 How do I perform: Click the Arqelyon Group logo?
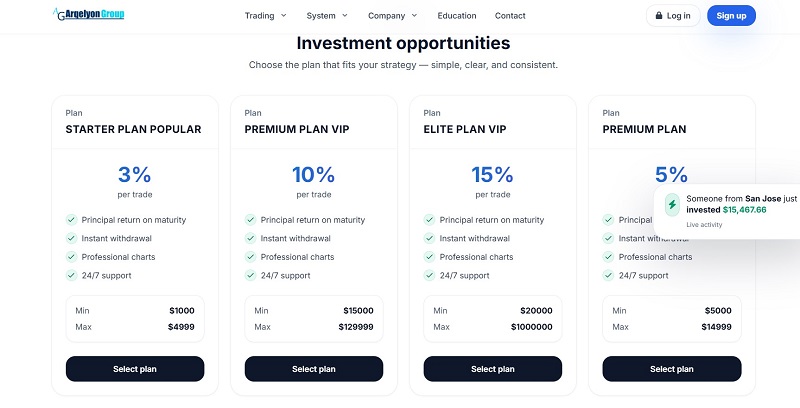pyautogui.click(x=88, y=14)
